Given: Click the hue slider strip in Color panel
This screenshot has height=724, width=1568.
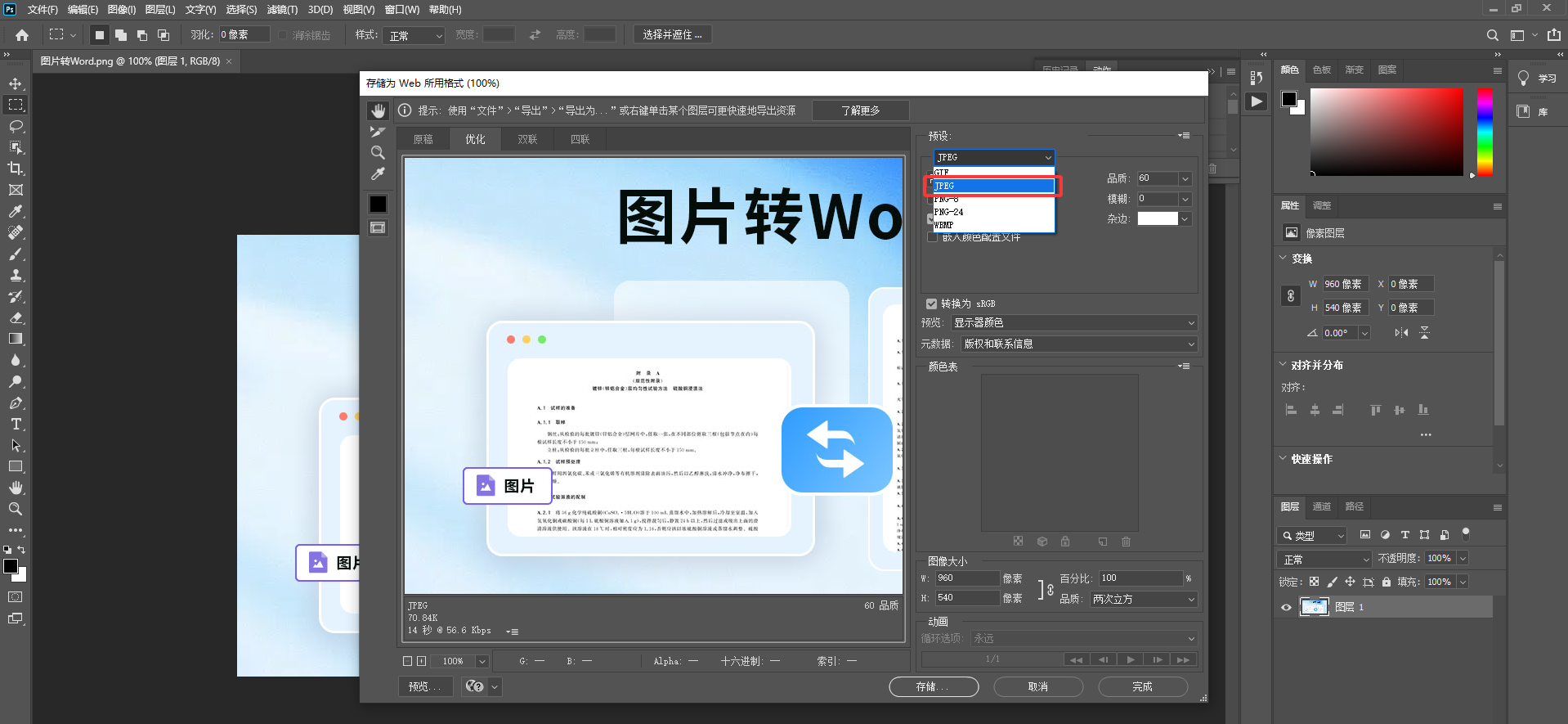Looking at the screenshot, I should point(1485,132).
